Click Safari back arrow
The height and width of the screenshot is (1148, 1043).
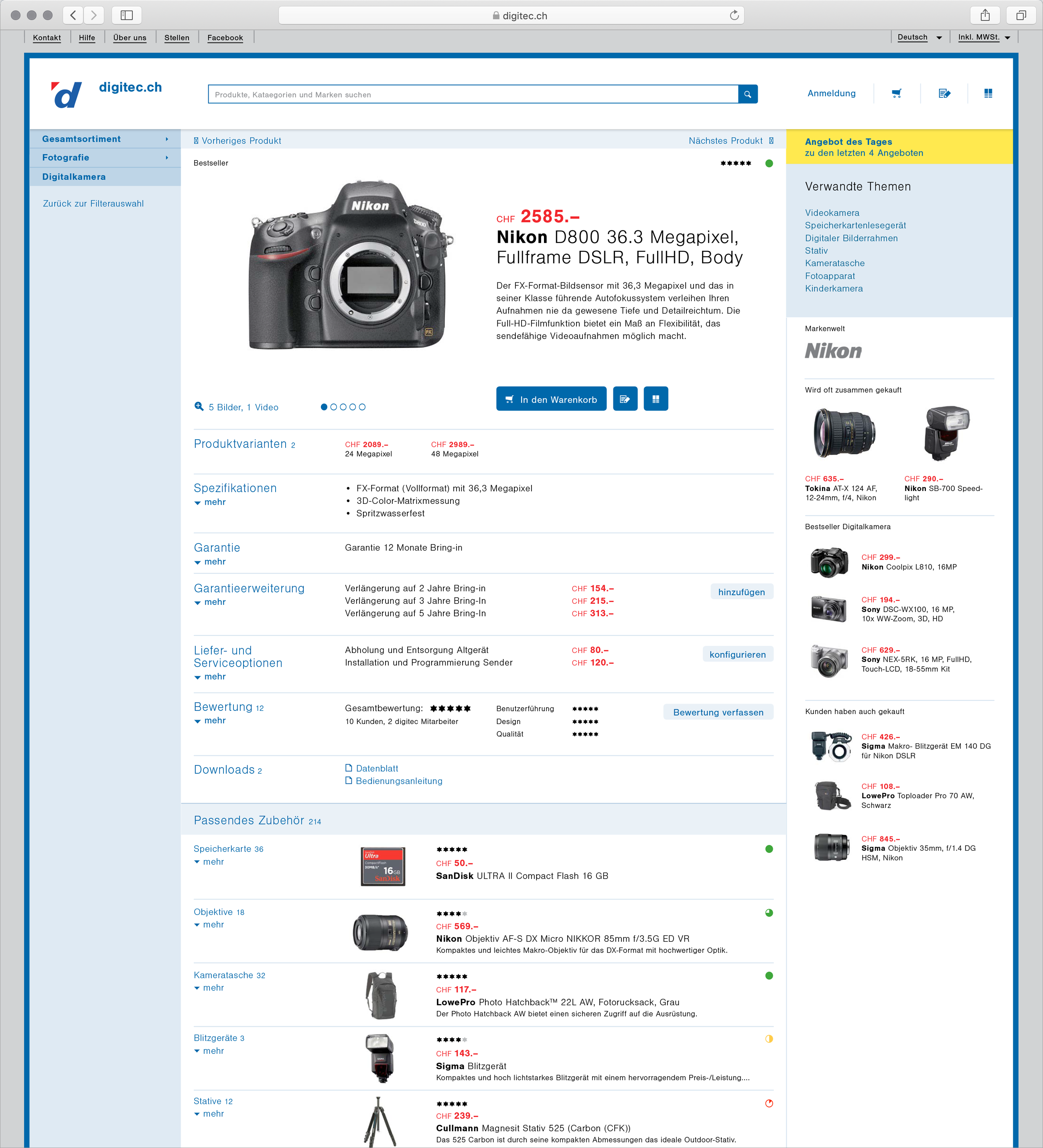73,15
